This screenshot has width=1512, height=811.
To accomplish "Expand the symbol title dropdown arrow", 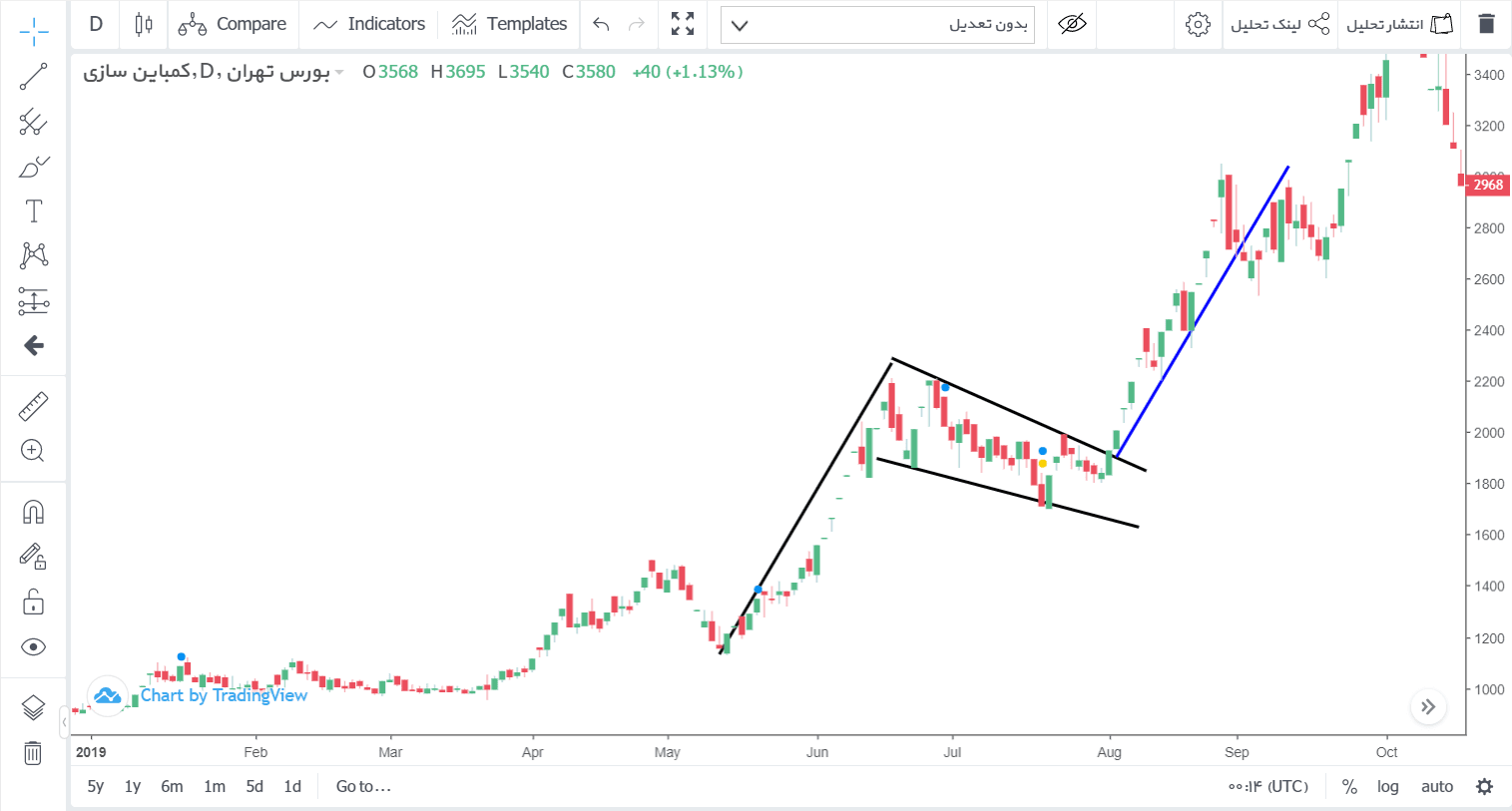I will [x=339, y=73].
